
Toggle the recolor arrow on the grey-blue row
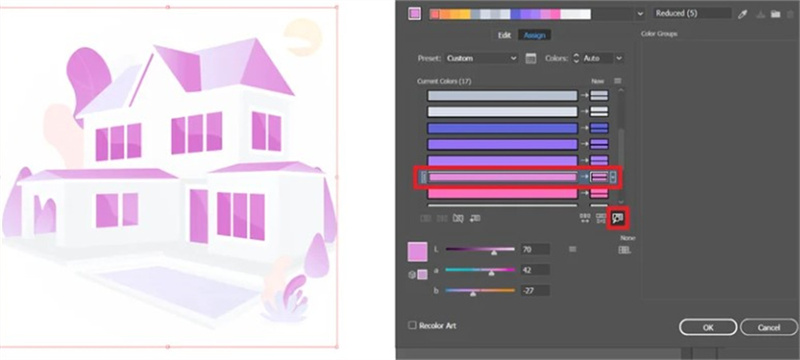[584, 95]
